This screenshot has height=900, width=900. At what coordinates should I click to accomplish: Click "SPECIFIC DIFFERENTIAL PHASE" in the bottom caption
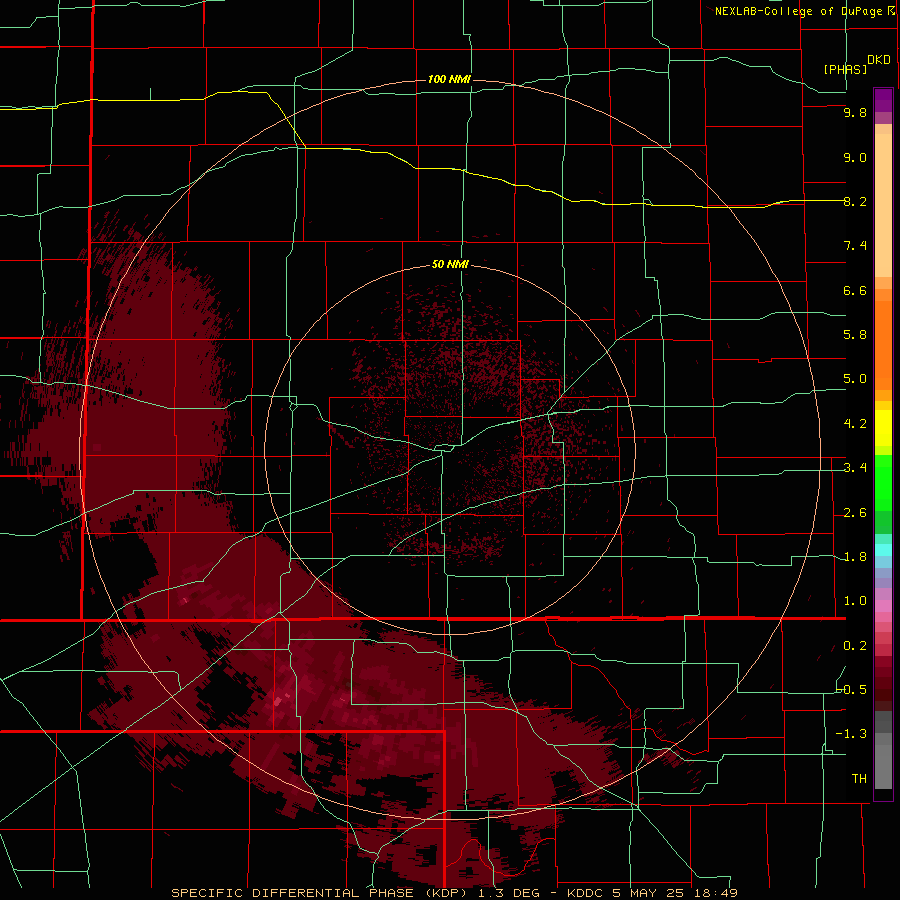pos(292,893)
